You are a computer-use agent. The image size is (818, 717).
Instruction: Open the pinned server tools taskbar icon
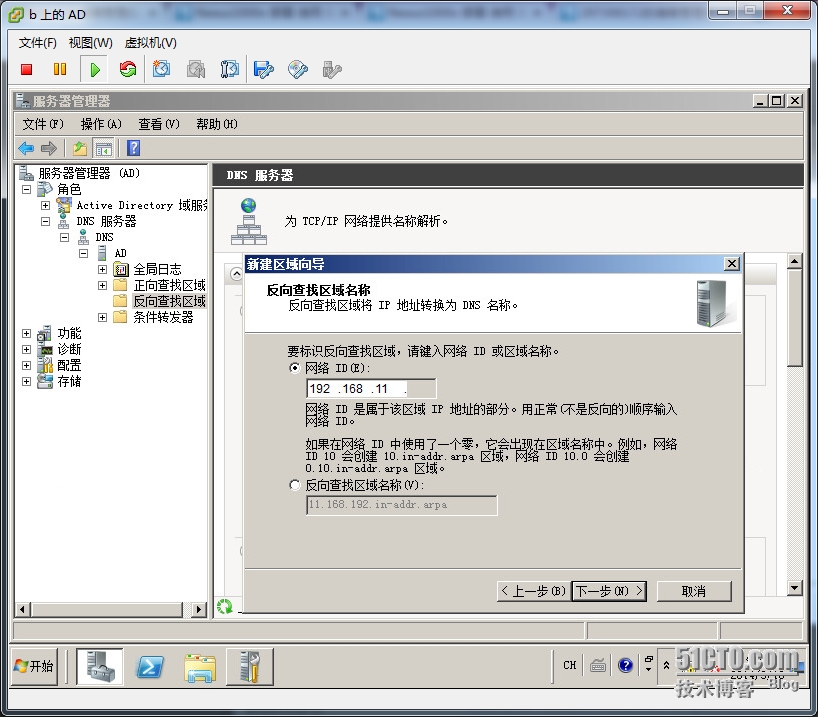click(249, 666)
